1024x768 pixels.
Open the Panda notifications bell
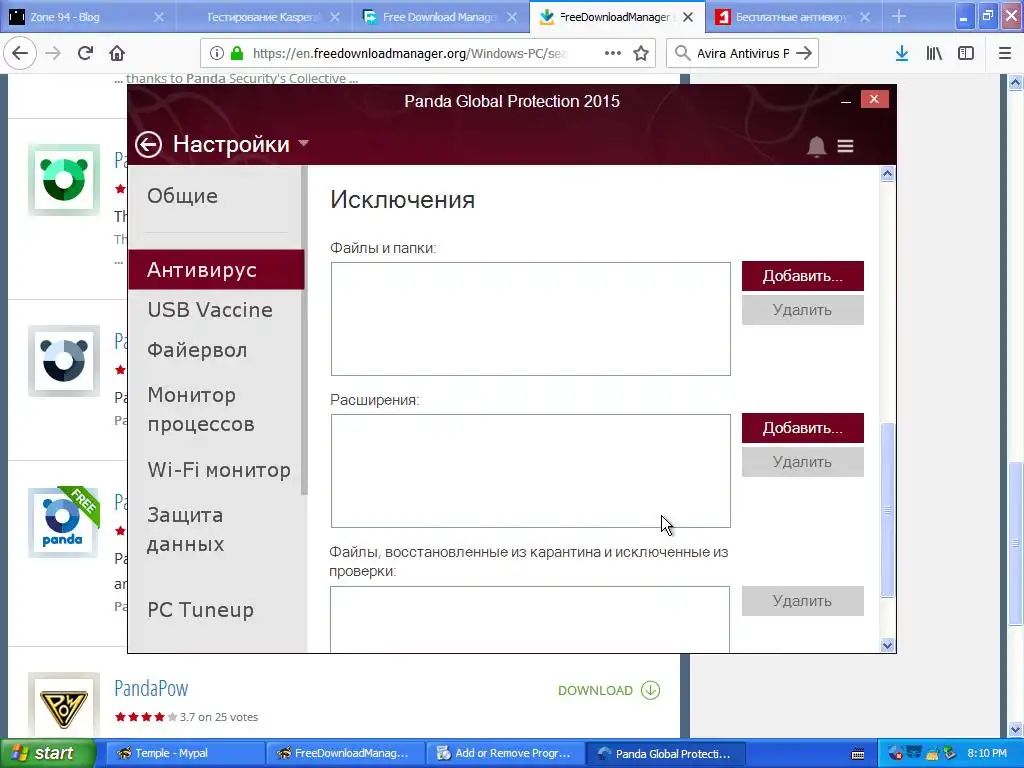(816, 146)
